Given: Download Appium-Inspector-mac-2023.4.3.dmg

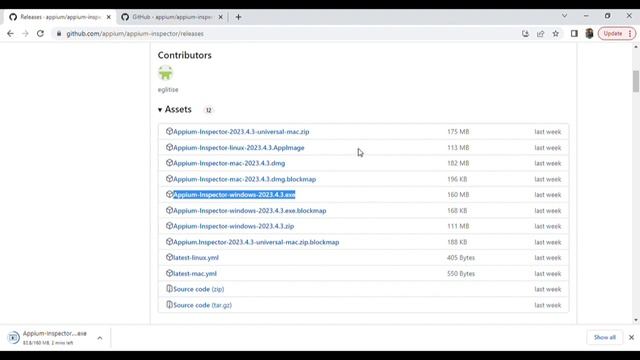Looking at the screenshot, I should 229,163.
